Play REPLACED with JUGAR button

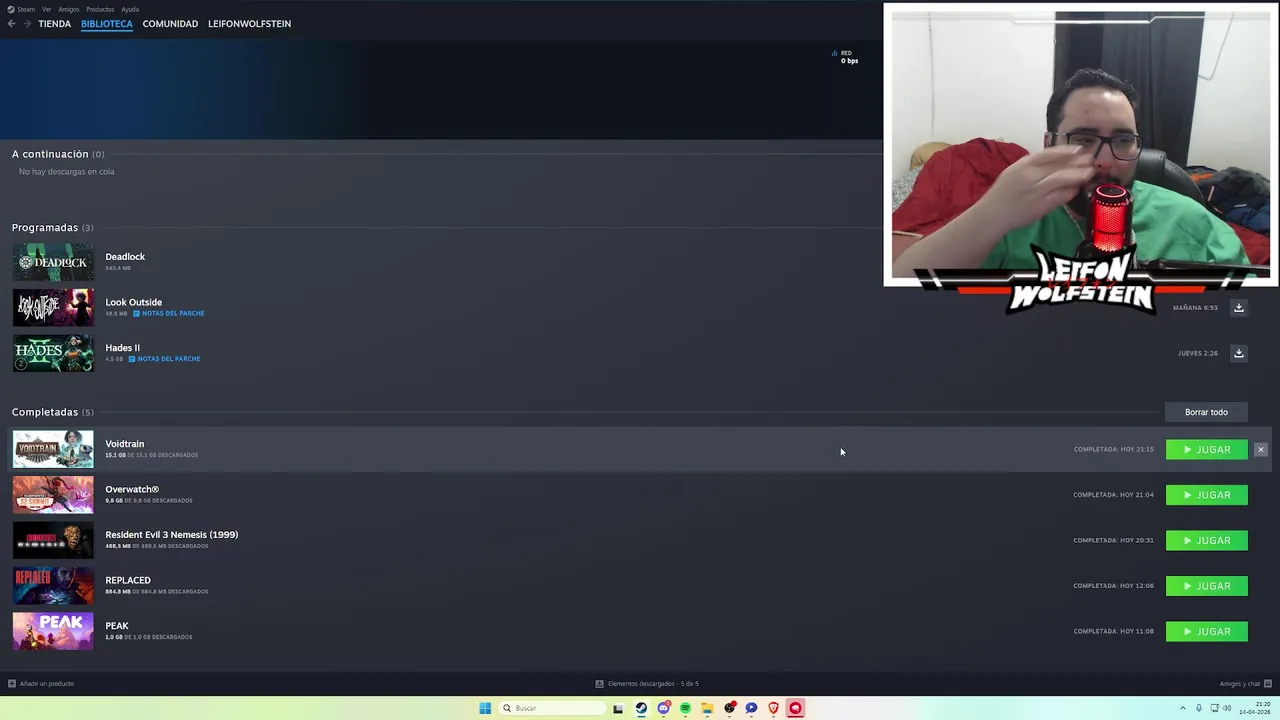1207,586
